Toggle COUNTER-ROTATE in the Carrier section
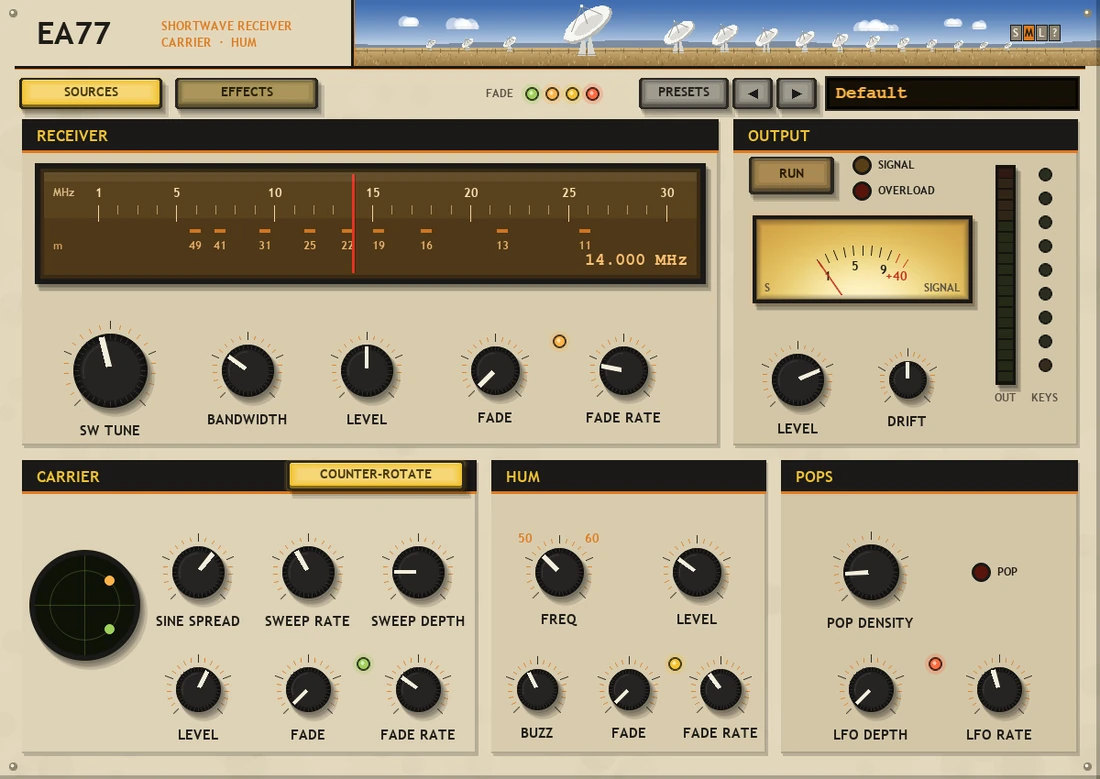 click(x=376, y=474)
